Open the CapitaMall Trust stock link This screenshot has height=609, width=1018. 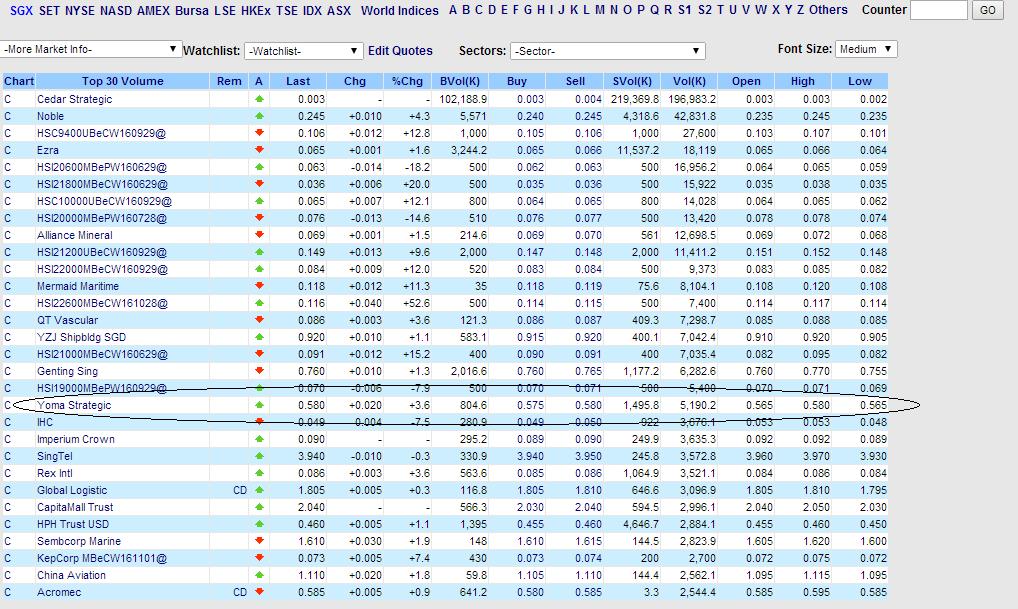(x=75, y=507)
